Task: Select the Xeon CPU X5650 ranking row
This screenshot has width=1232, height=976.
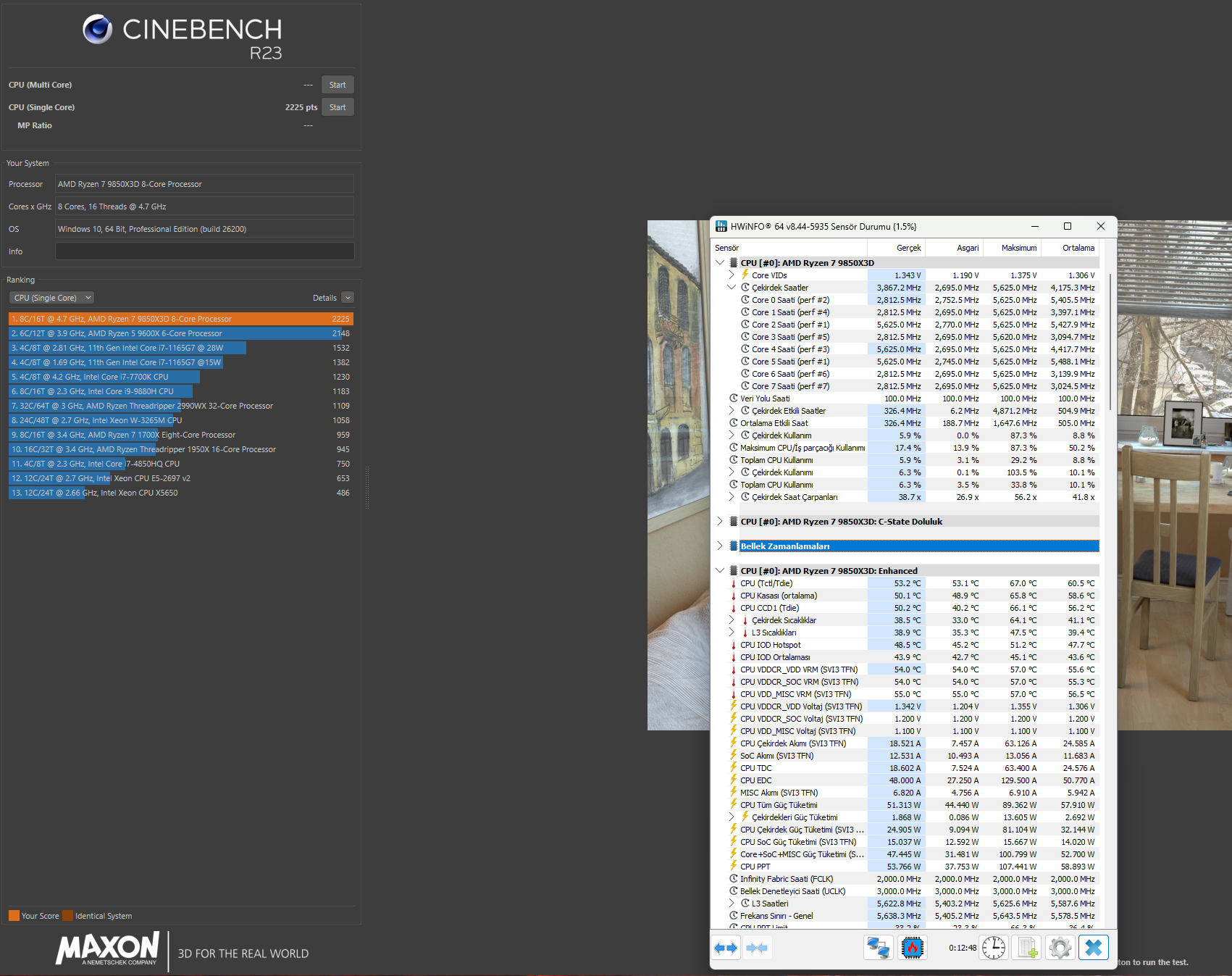Action: [181, 493]
